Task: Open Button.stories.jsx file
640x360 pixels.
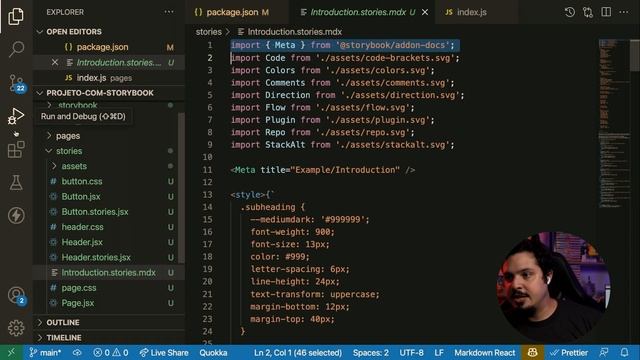Action: [95, 212]
